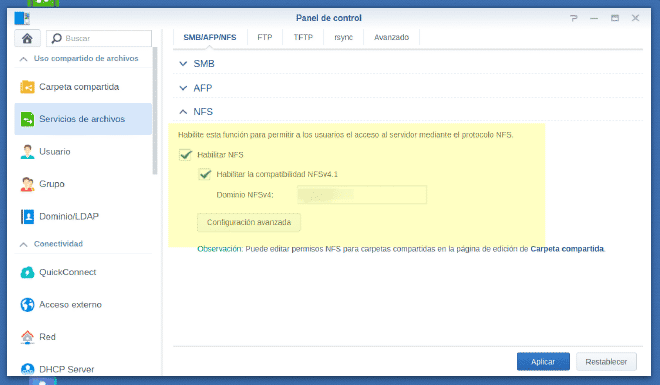Click the Aplicar button

[x=543, y=362]
